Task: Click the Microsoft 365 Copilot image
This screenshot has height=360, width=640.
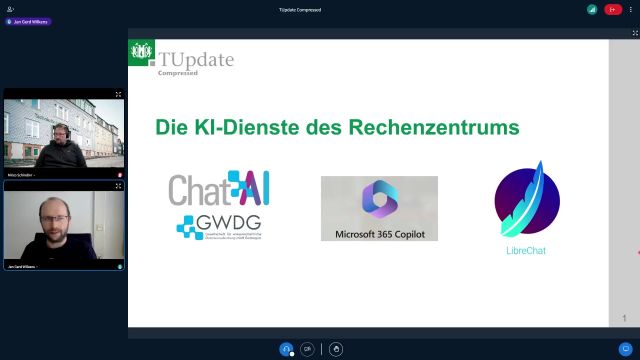Action: [379, 208]
